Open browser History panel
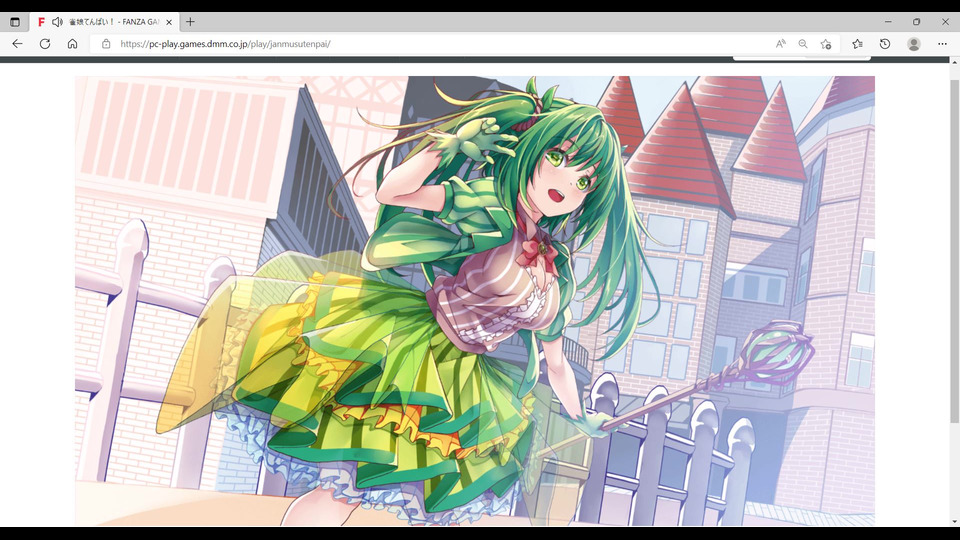The image size is (960, 540). pyautogui.click(x=885, y=44)
